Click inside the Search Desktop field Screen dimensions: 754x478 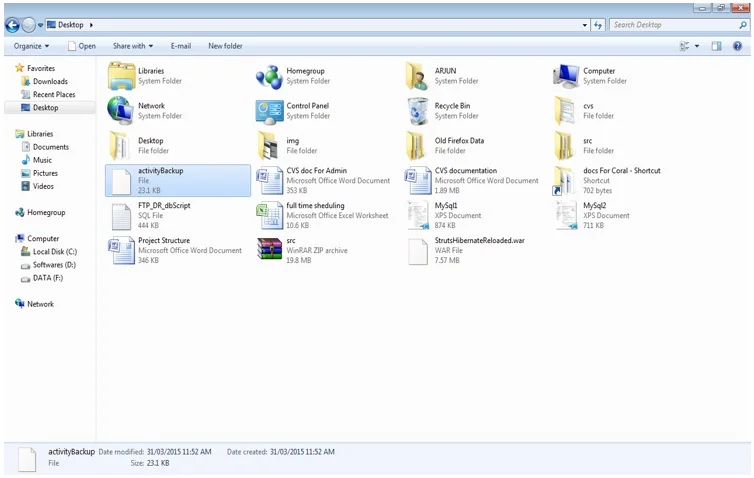(673, 25)
